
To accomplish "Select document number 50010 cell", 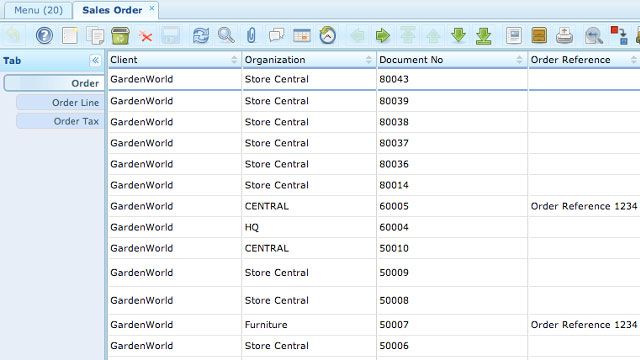I will point(452,248).
